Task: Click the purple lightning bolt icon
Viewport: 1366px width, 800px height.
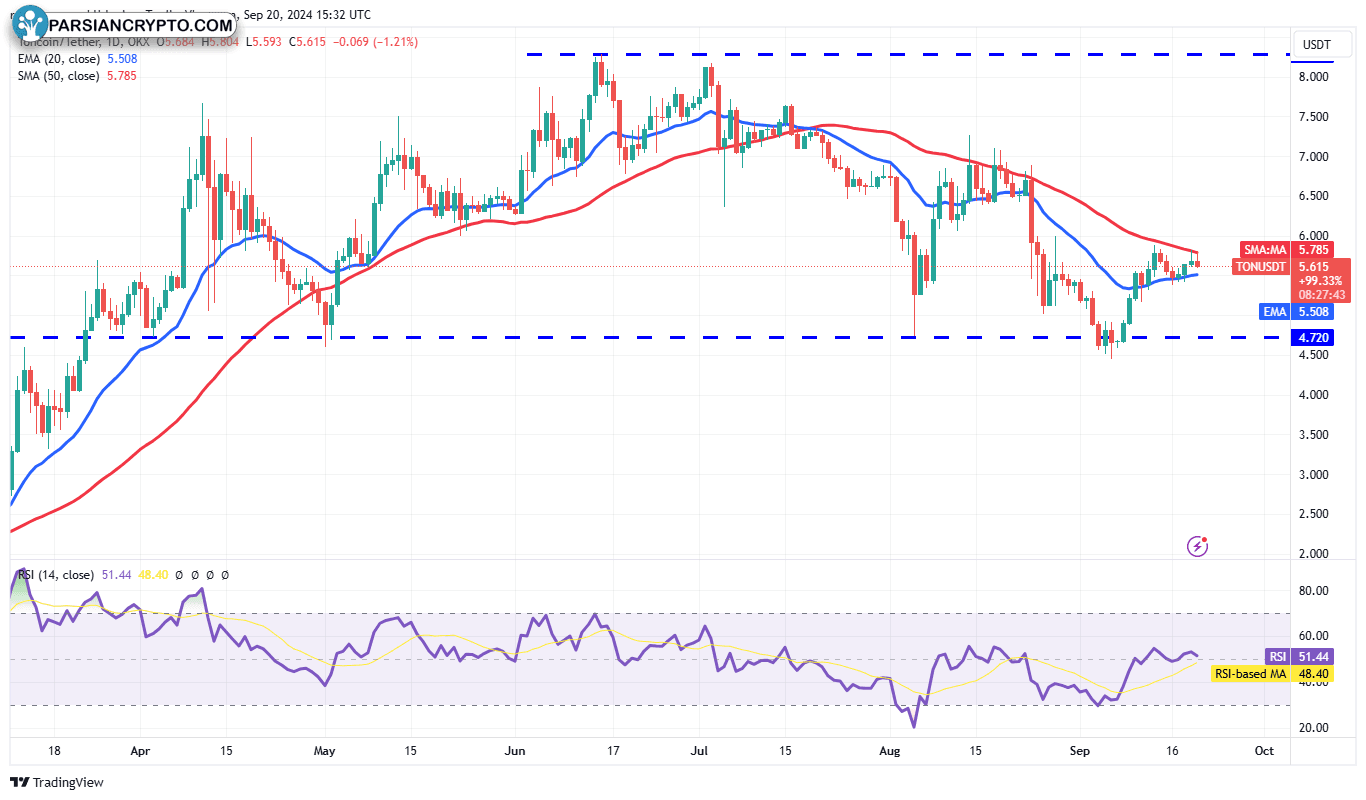Action: coord(1198,546)
